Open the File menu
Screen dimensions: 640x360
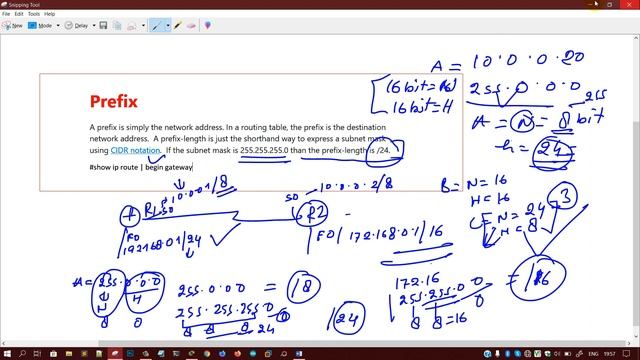pyautogui.click(x=6, y=14)
